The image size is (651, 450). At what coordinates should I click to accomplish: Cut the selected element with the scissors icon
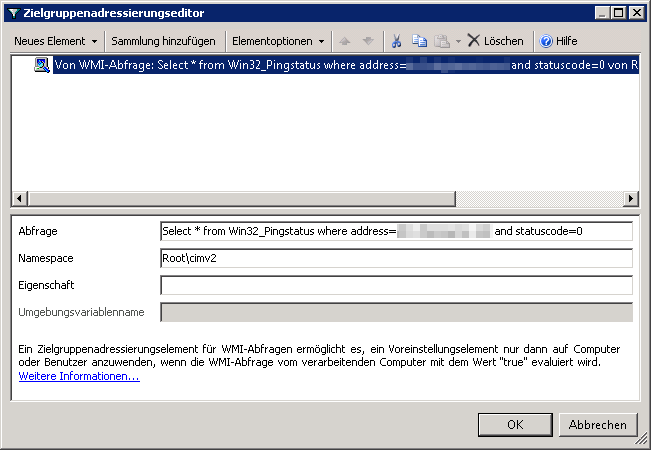coord(397,41)
